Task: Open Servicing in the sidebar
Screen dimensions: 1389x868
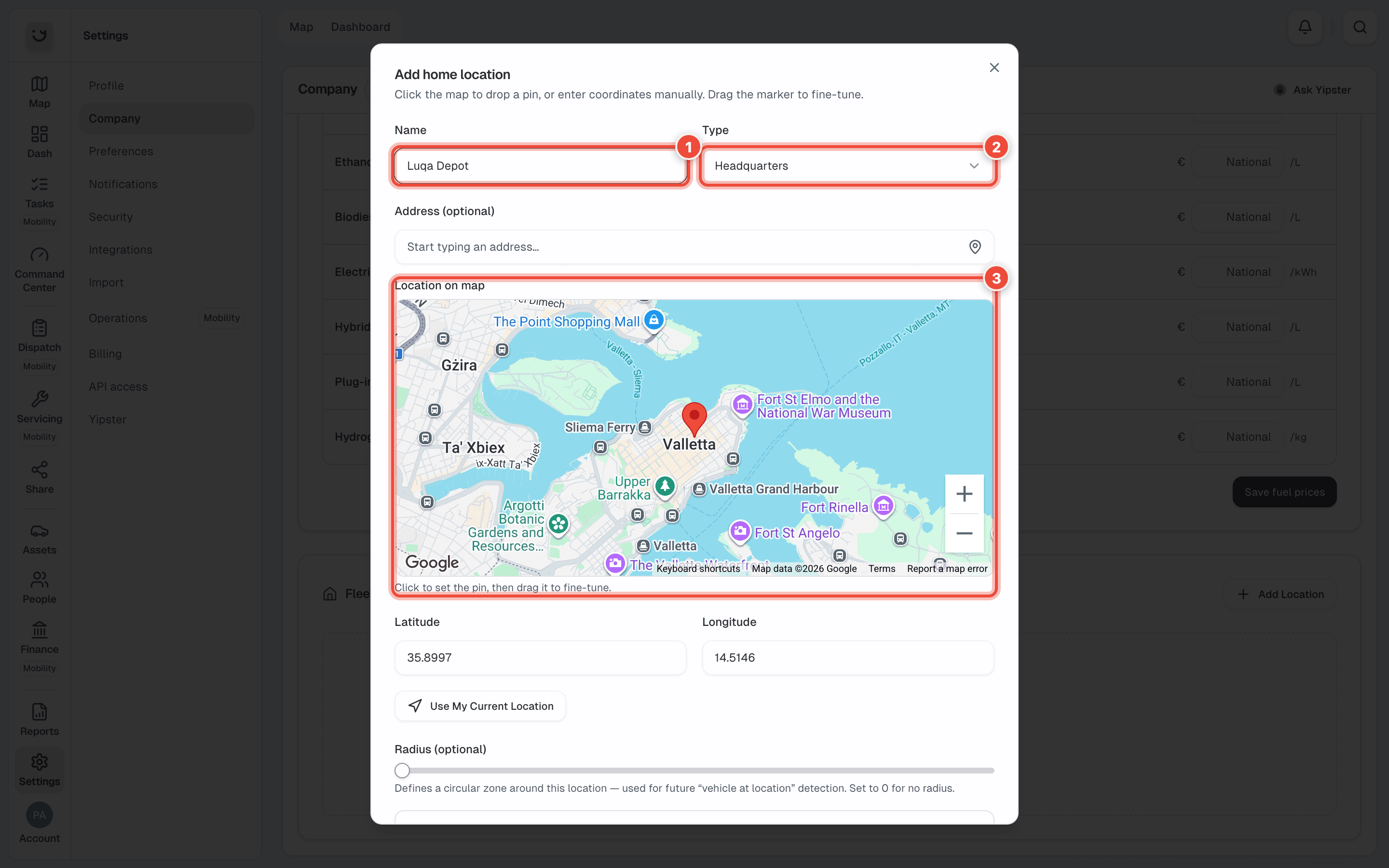Action: 39,407
